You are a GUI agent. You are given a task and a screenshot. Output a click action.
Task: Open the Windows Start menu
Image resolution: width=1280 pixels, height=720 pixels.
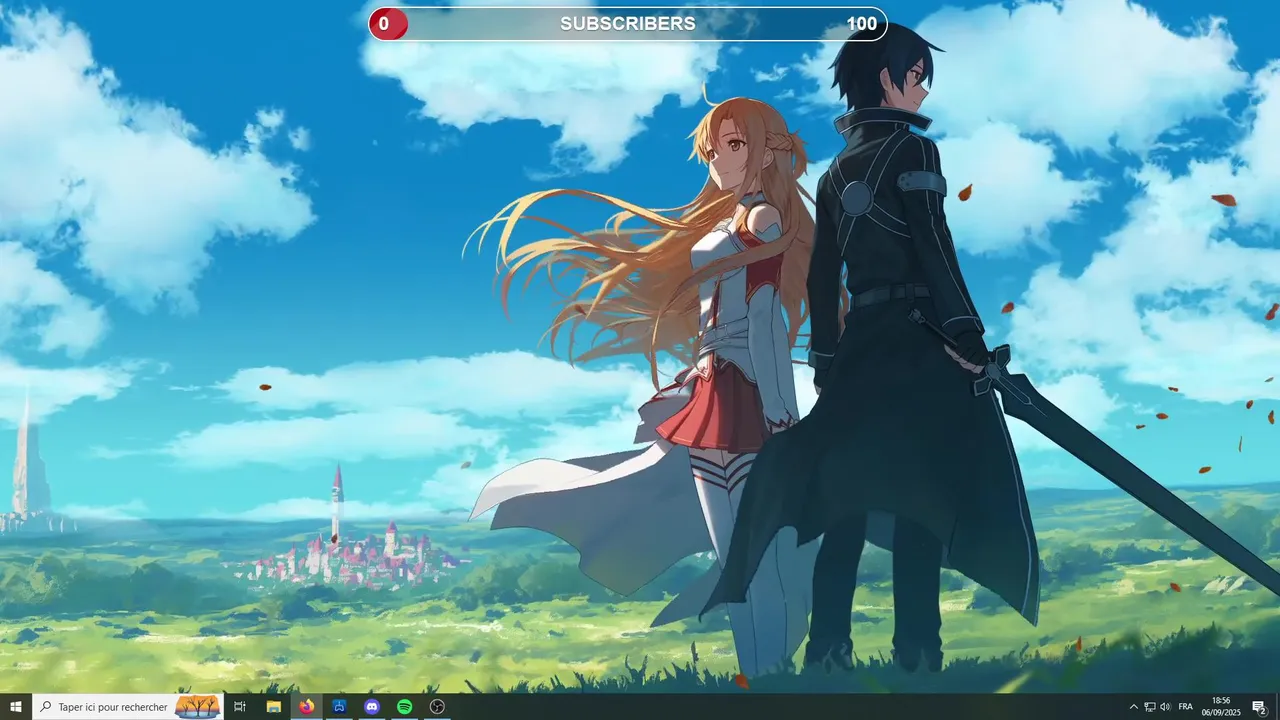(16, 707)
